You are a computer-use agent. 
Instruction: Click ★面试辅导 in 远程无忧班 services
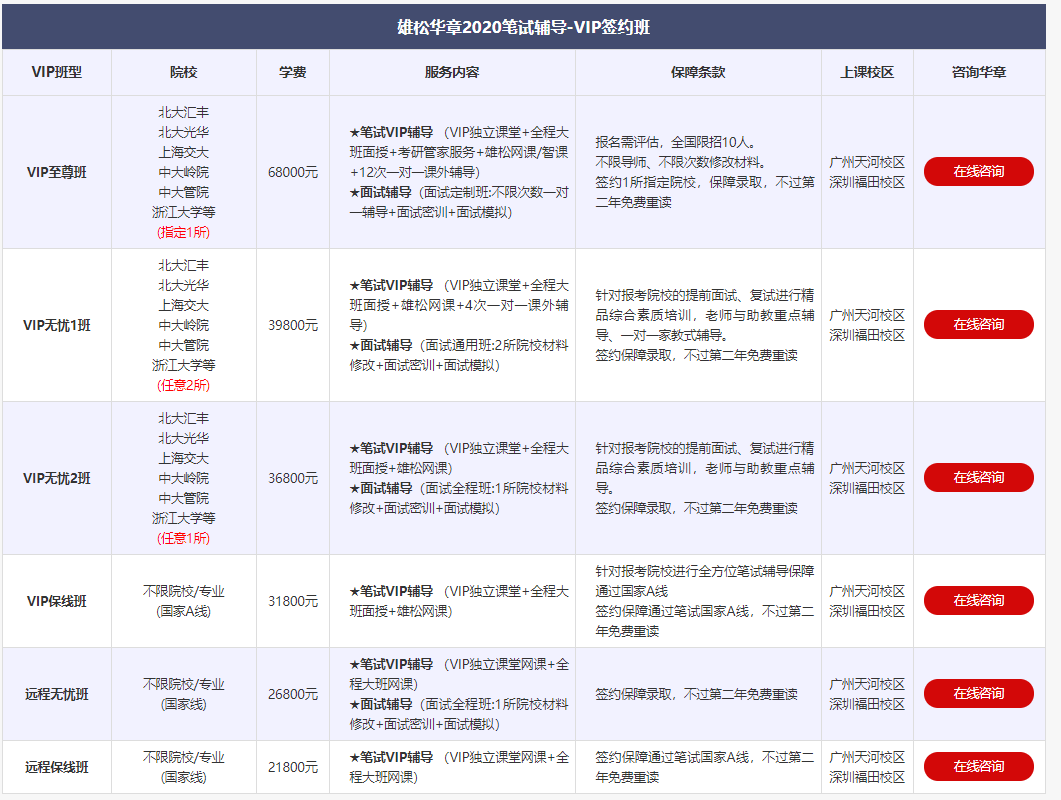(381, 704)
